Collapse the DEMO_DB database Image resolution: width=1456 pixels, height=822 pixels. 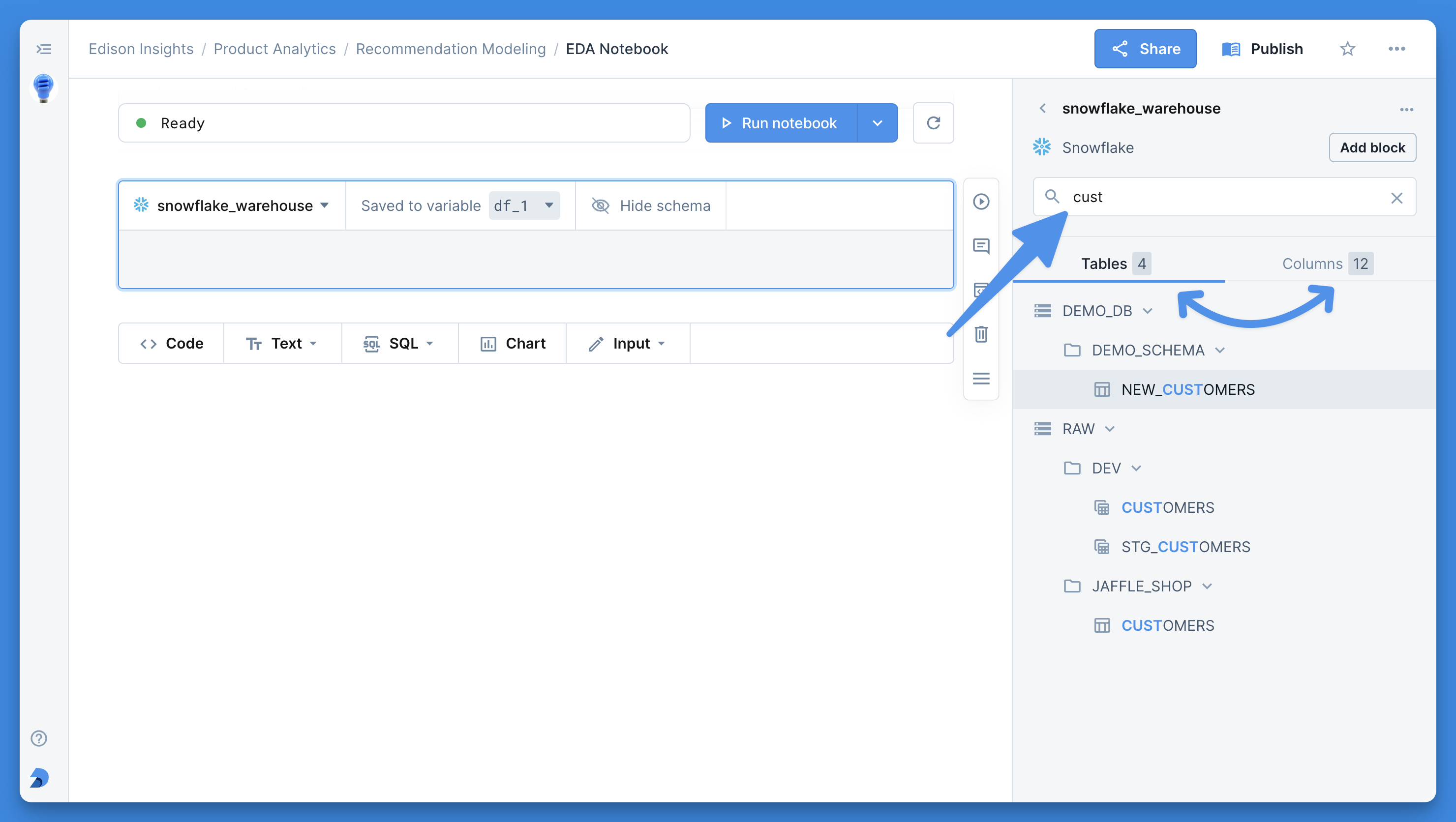click(x=1148, y=311)
